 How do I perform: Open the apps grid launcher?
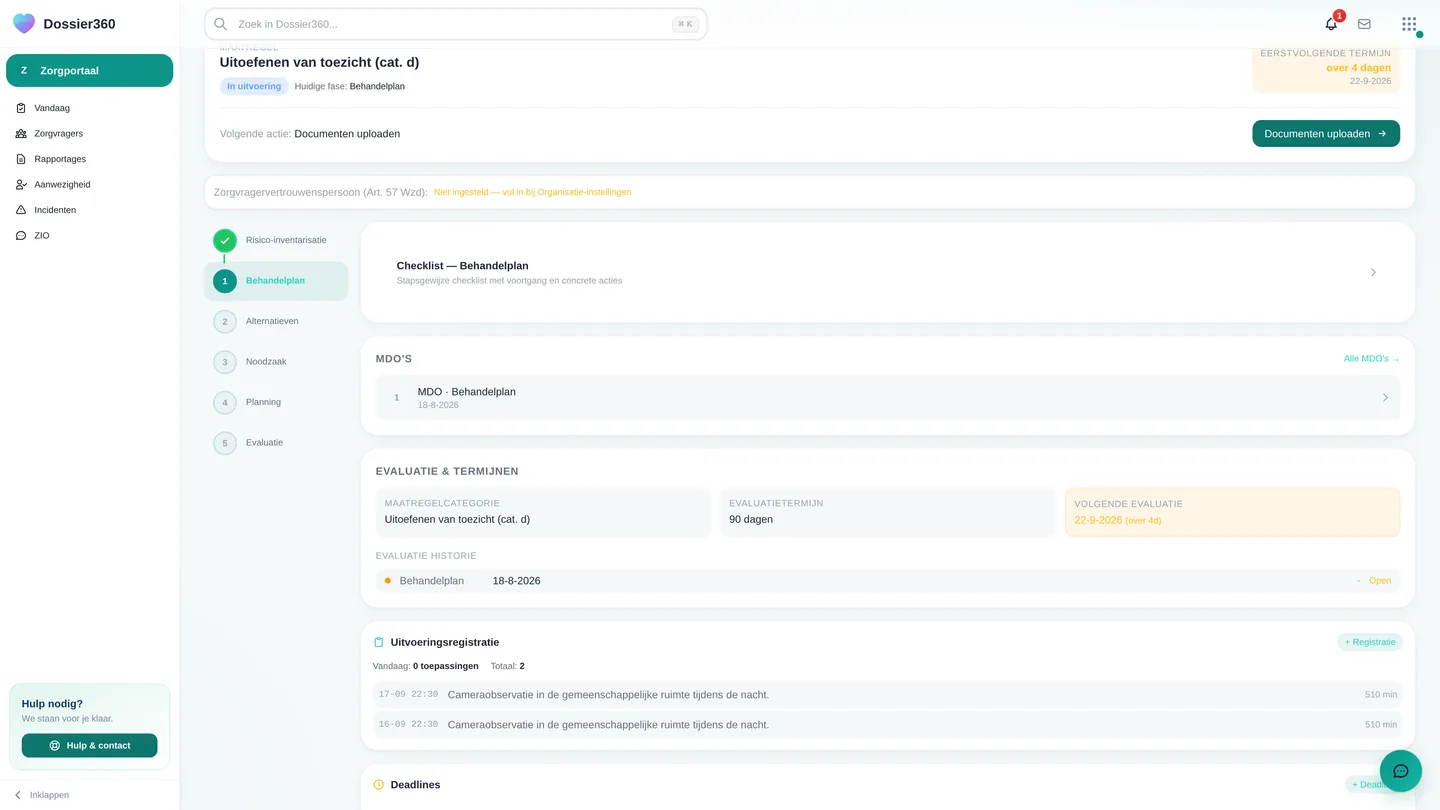(x=1409, y=24)
